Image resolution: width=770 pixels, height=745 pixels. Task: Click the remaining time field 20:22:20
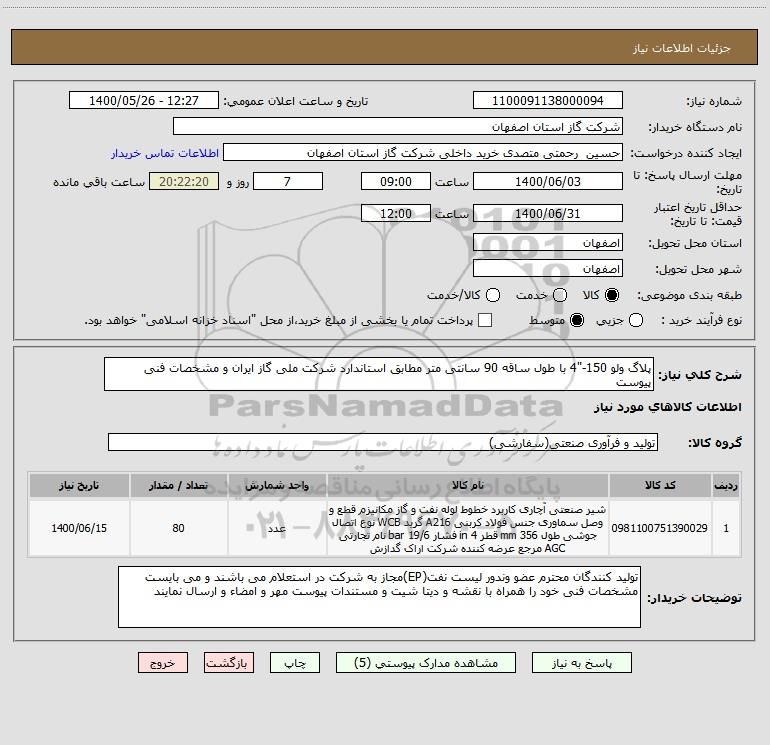pyautogui.click(x=184, y=182)
